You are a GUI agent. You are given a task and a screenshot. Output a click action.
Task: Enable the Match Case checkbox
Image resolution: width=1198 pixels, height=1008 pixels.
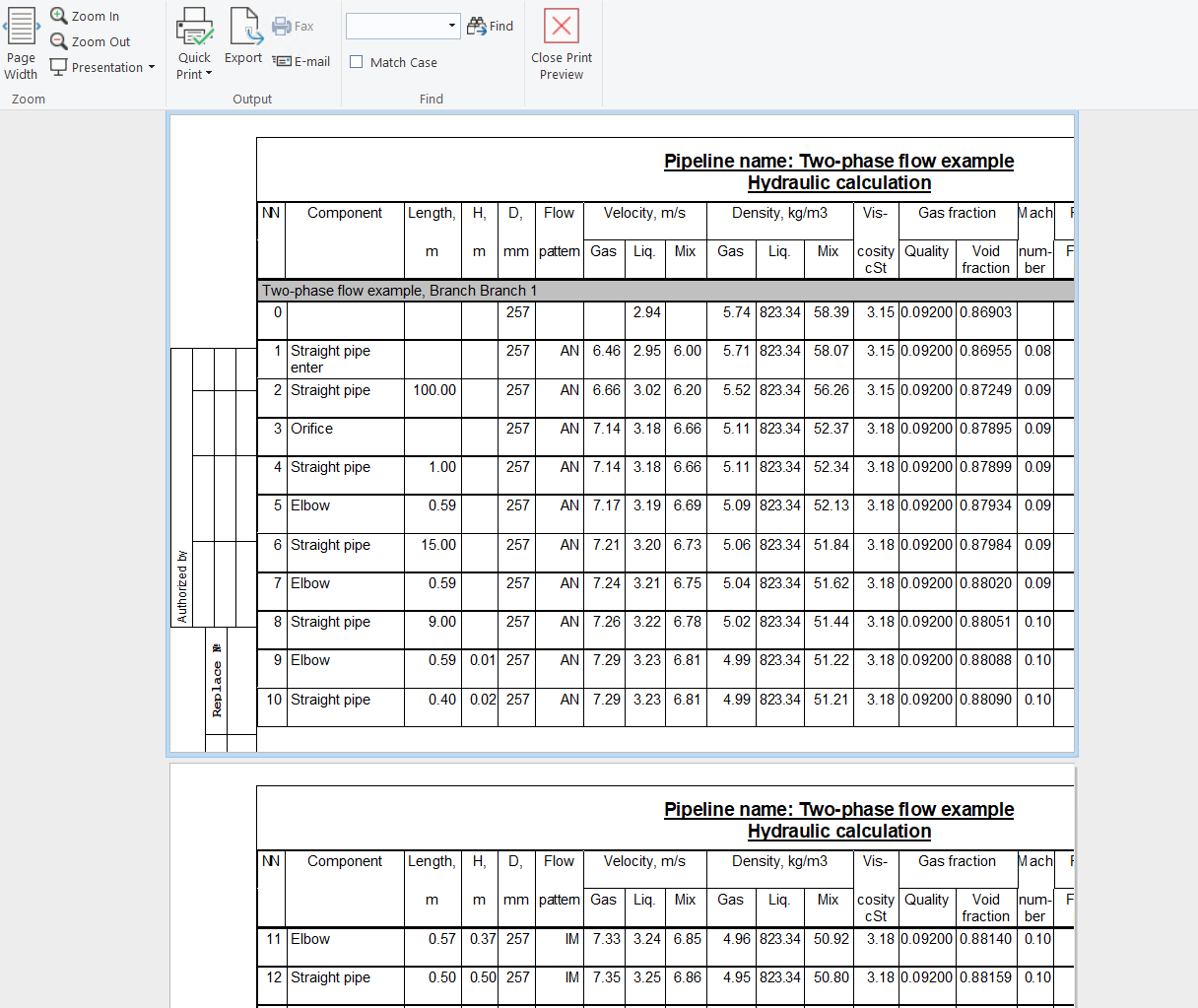pyautogui.click(x=357, y=62)
